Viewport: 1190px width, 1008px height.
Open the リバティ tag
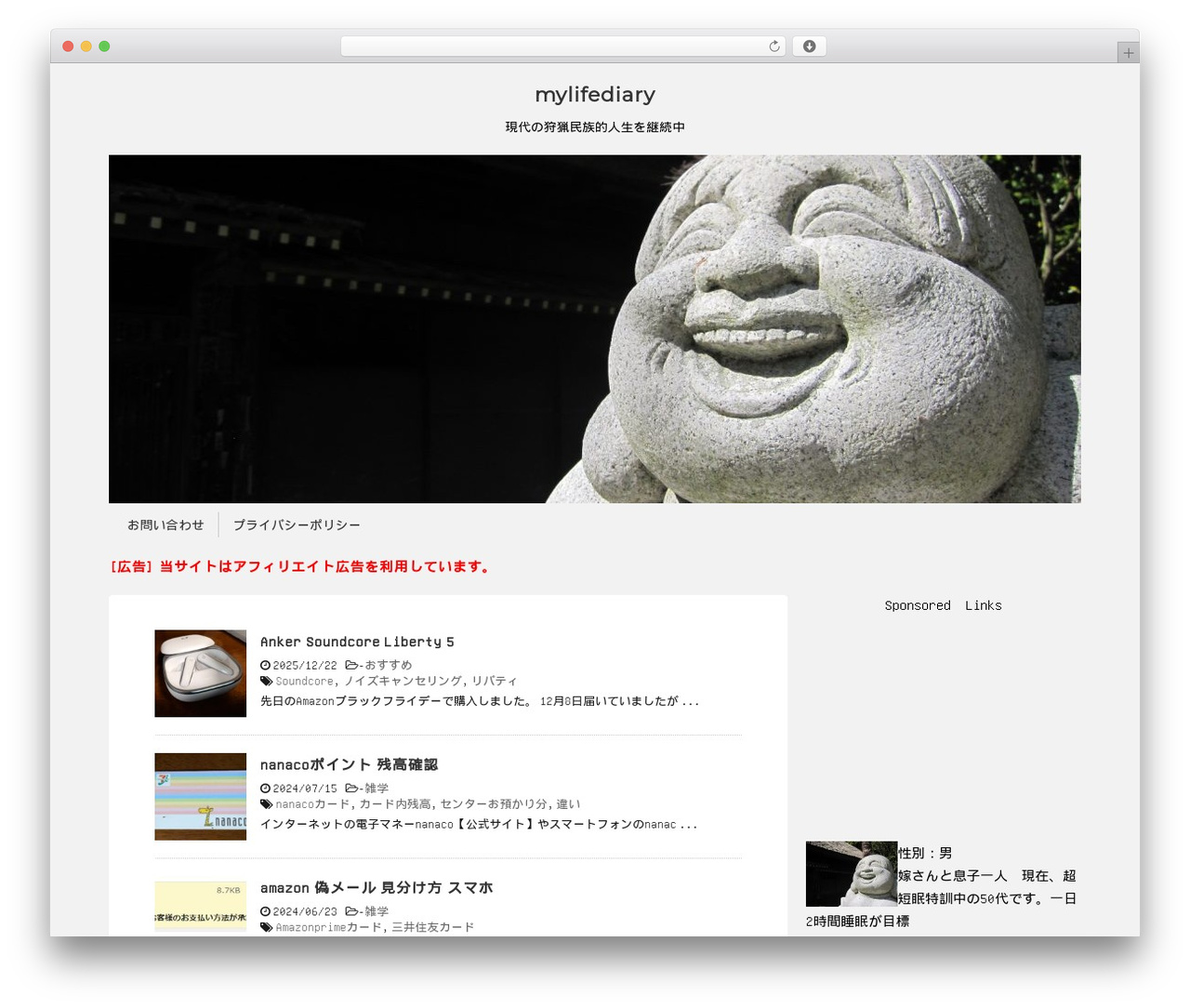click(x=494, y=681)
